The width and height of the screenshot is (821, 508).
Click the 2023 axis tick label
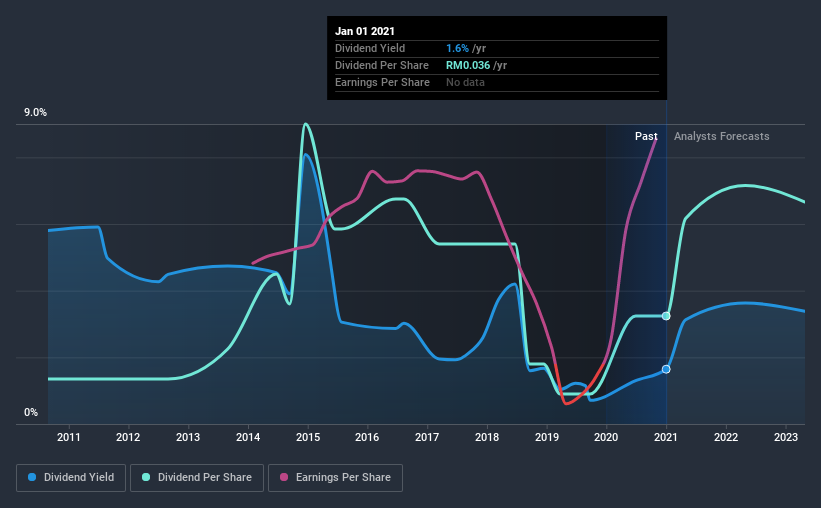tap(785, 437)
